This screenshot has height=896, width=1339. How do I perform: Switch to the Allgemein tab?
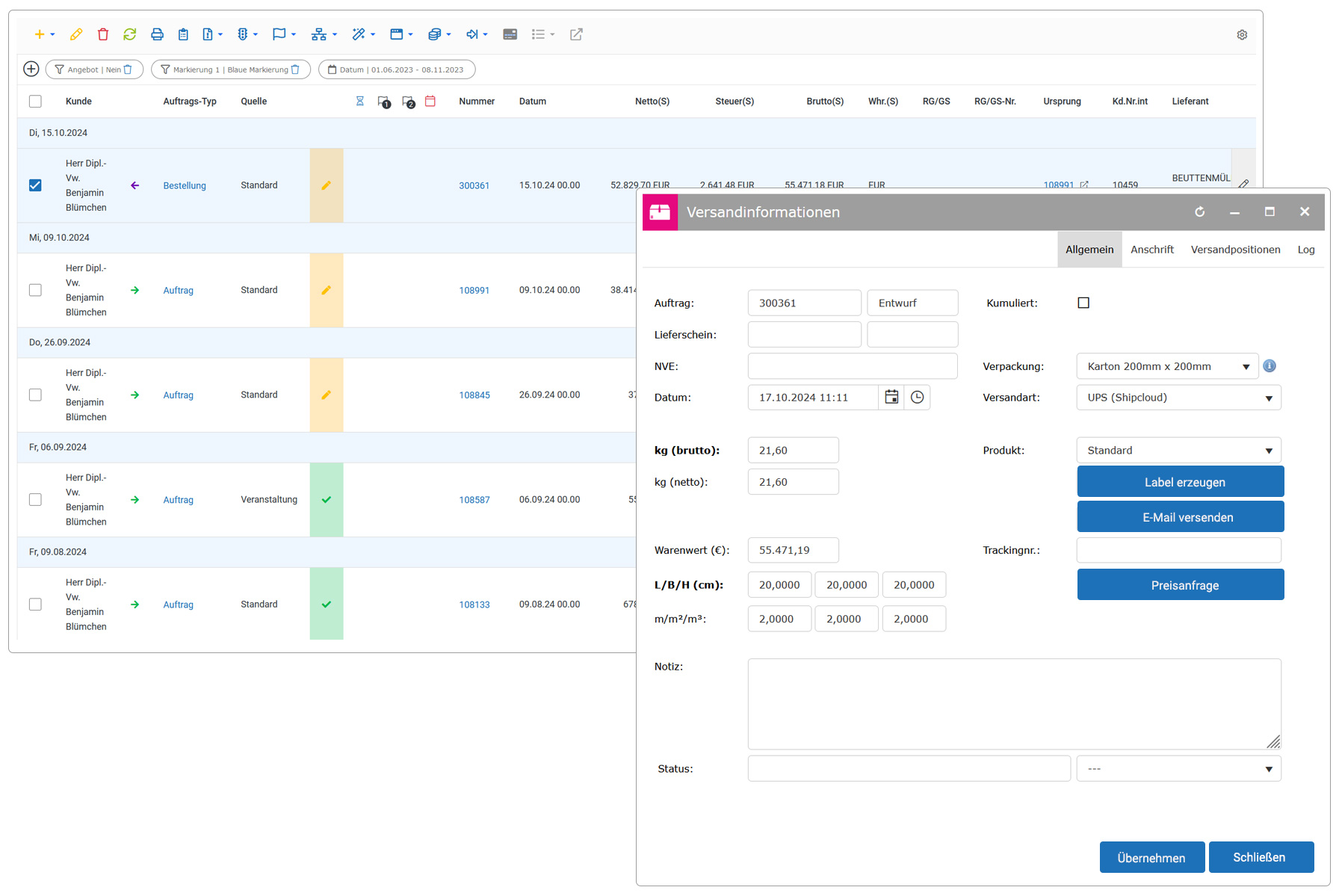(x=1089, y=250)
